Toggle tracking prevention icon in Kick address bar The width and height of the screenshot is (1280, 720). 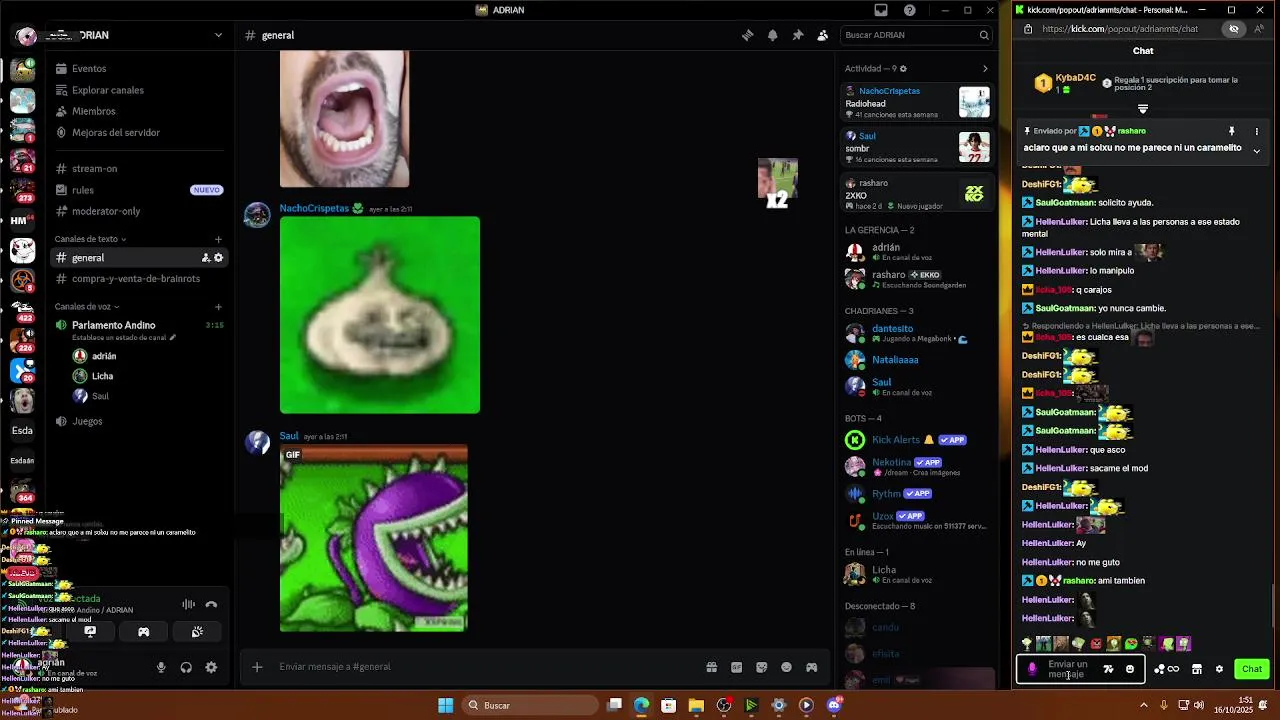pos(1234,29)
